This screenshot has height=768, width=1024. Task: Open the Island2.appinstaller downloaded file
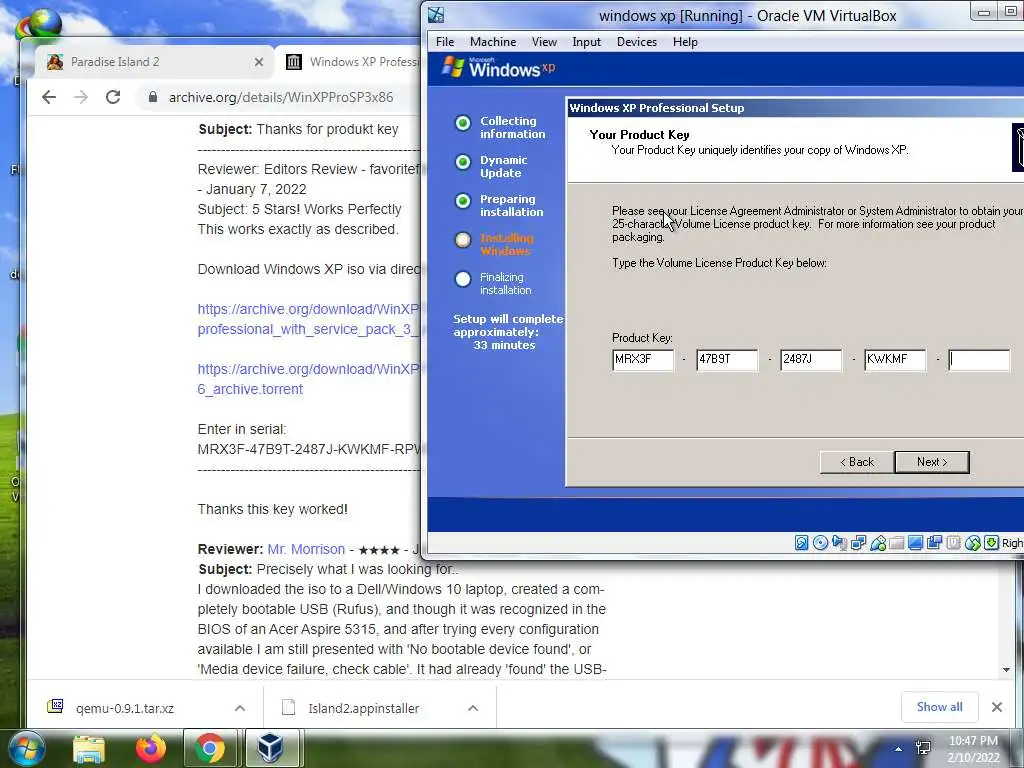coord(363,708)
